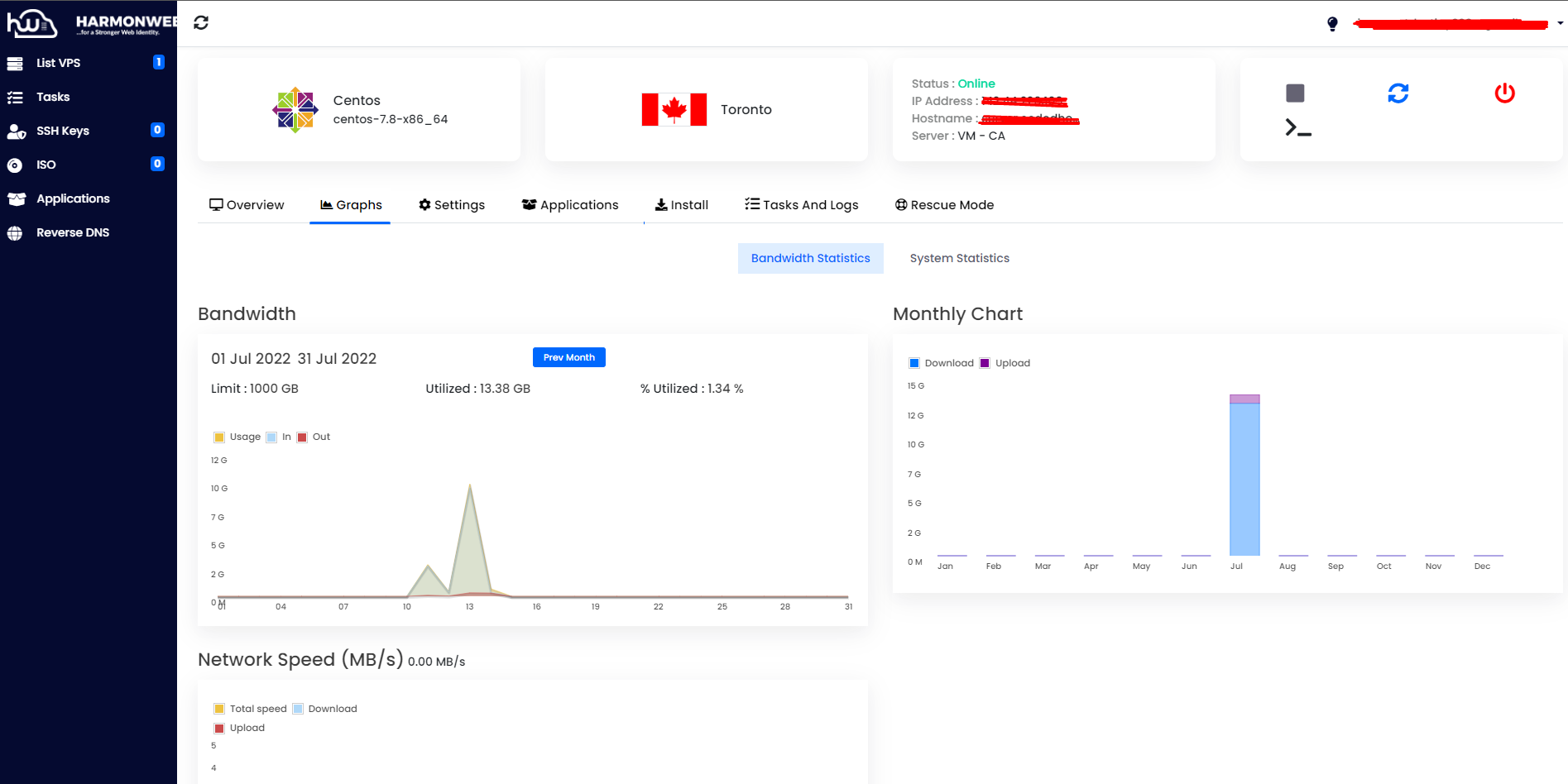Power off the server with the red icon

coord(1505,93)
